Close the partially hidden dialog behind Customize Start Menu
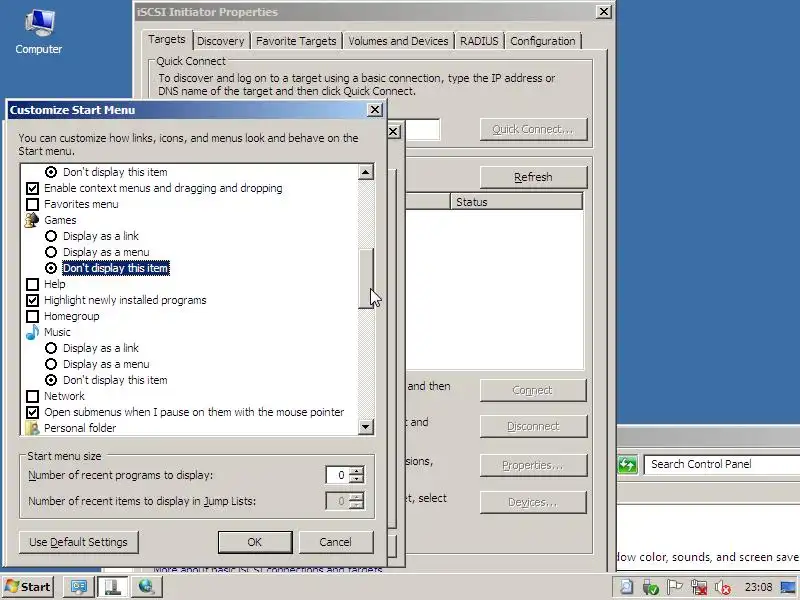Screen dimensions: 800x600 pyautogui.click(x=393, y=132)
